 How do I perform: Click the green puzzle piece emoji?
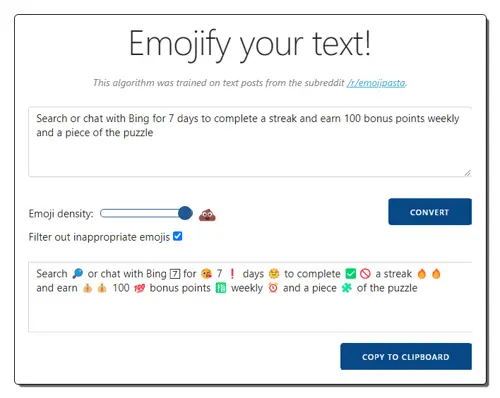347,288
